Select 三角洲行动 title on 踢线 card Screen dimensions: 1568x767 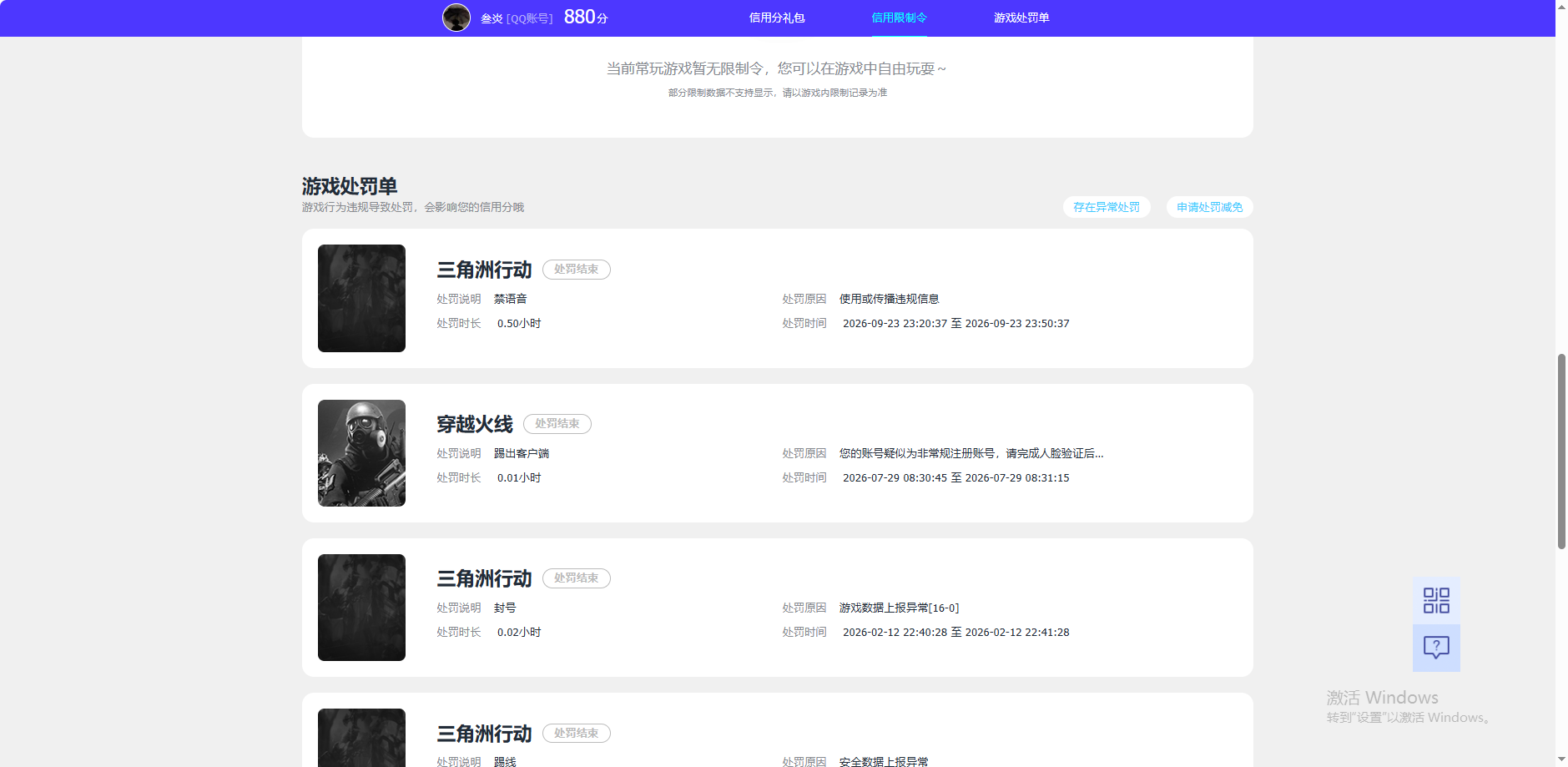click(484, 734)
